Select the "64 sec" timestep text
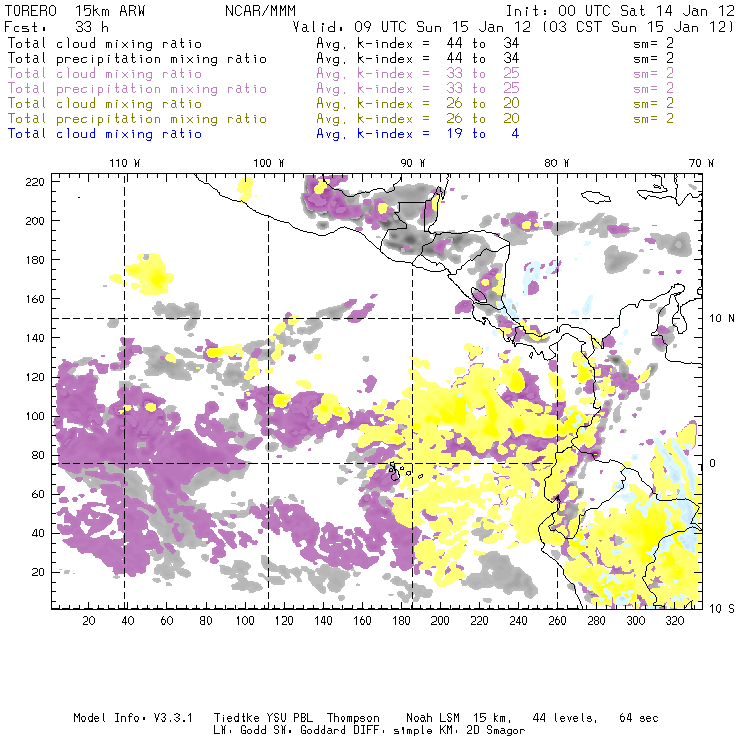740x740 pixels. coord(639,718)
